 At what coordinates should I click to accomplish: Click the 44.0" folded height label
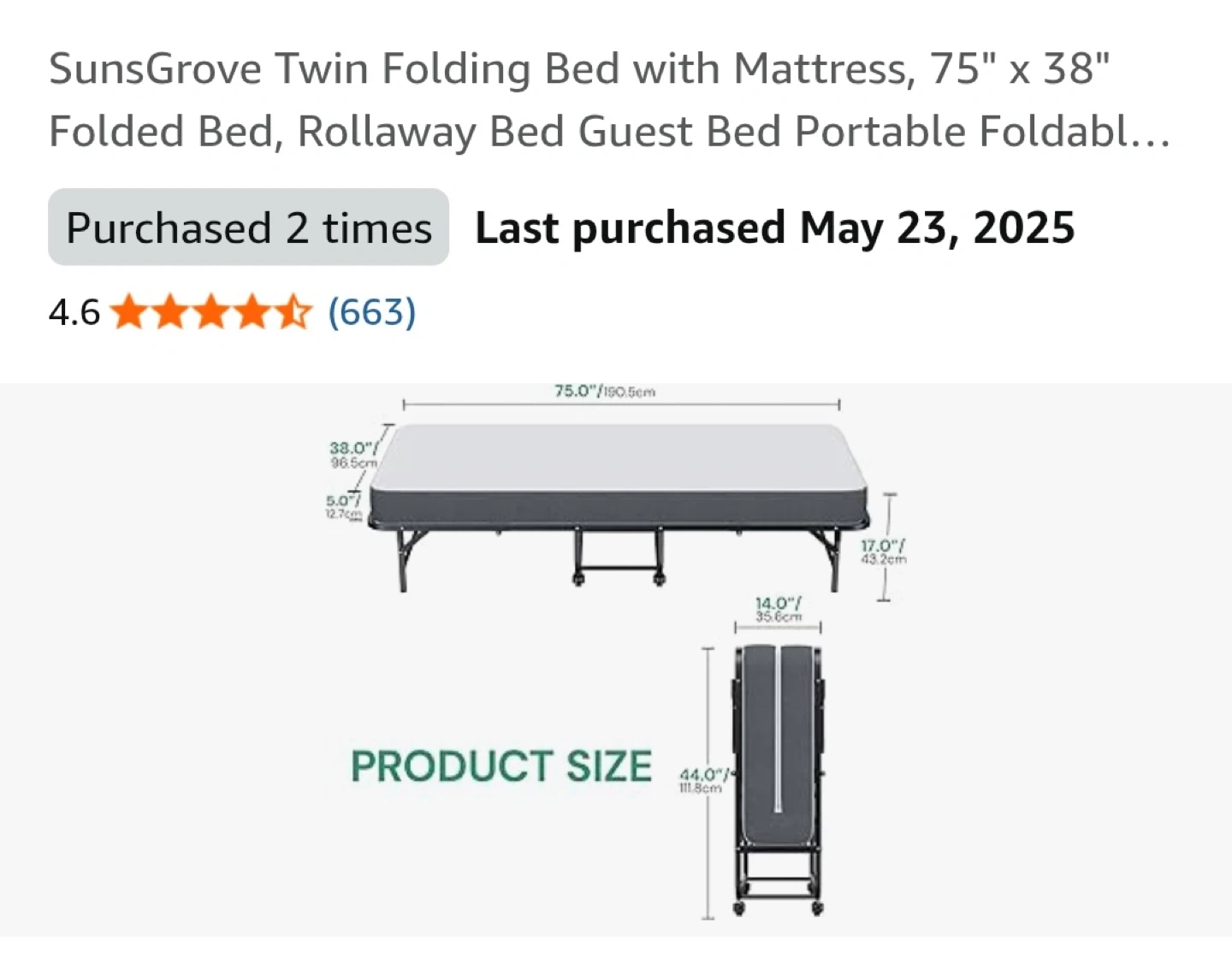(x=702, y=781)
